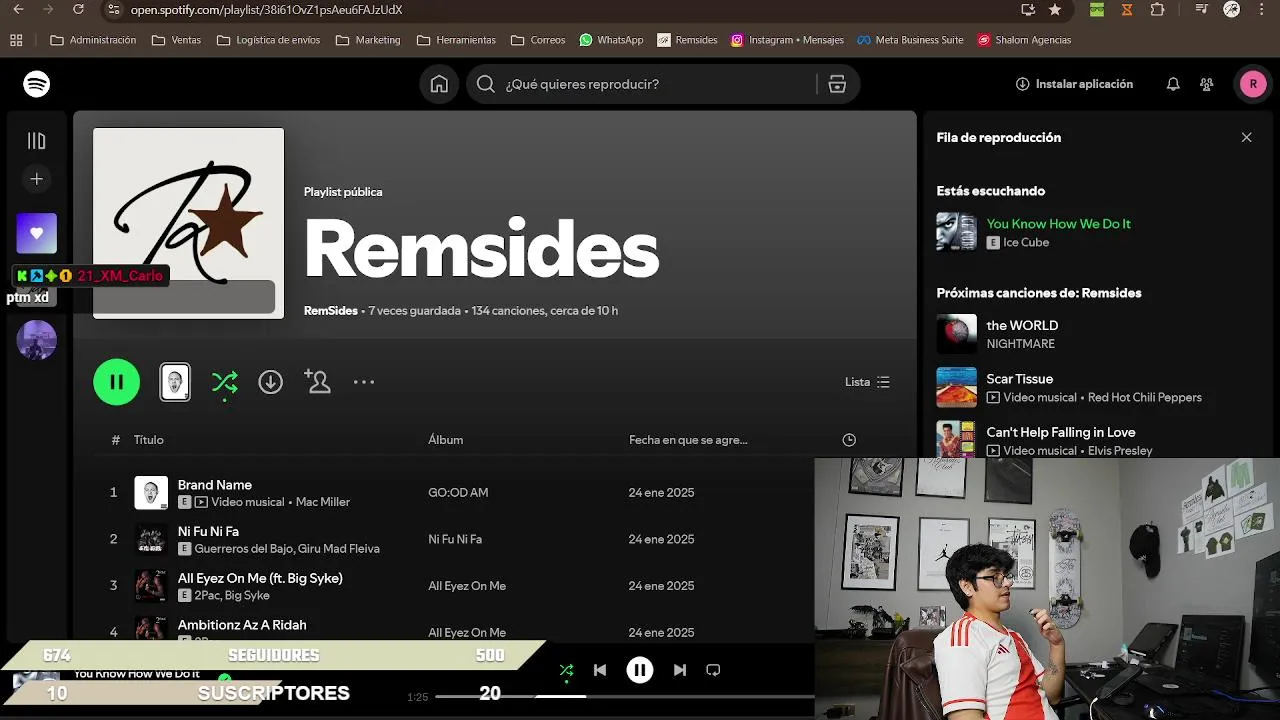Sort by Fecha en que se agregó header

[x=688, y=440]
